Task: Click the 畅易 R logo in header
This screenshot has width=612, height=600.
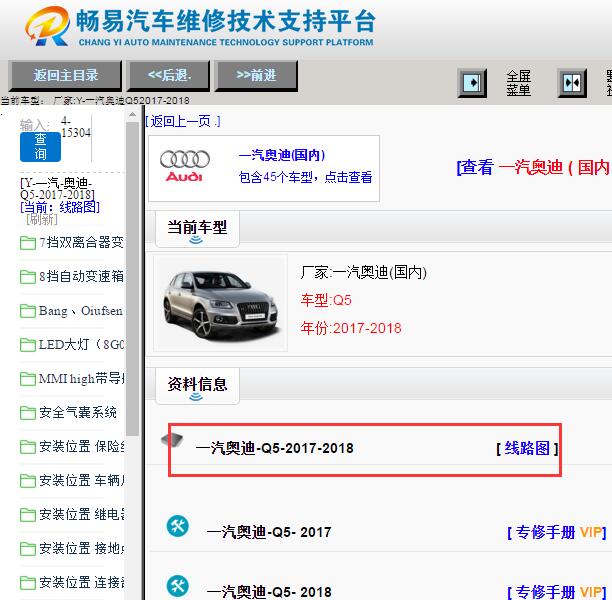Action: pyautogui.click(x=48, y=27)
